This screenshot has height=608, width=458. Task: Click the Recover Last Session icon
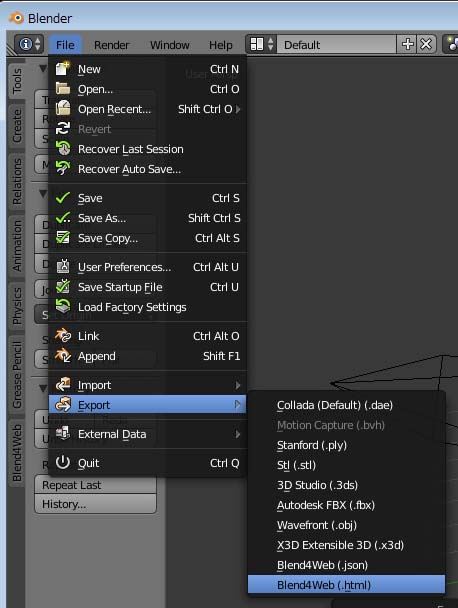(63, 149)
